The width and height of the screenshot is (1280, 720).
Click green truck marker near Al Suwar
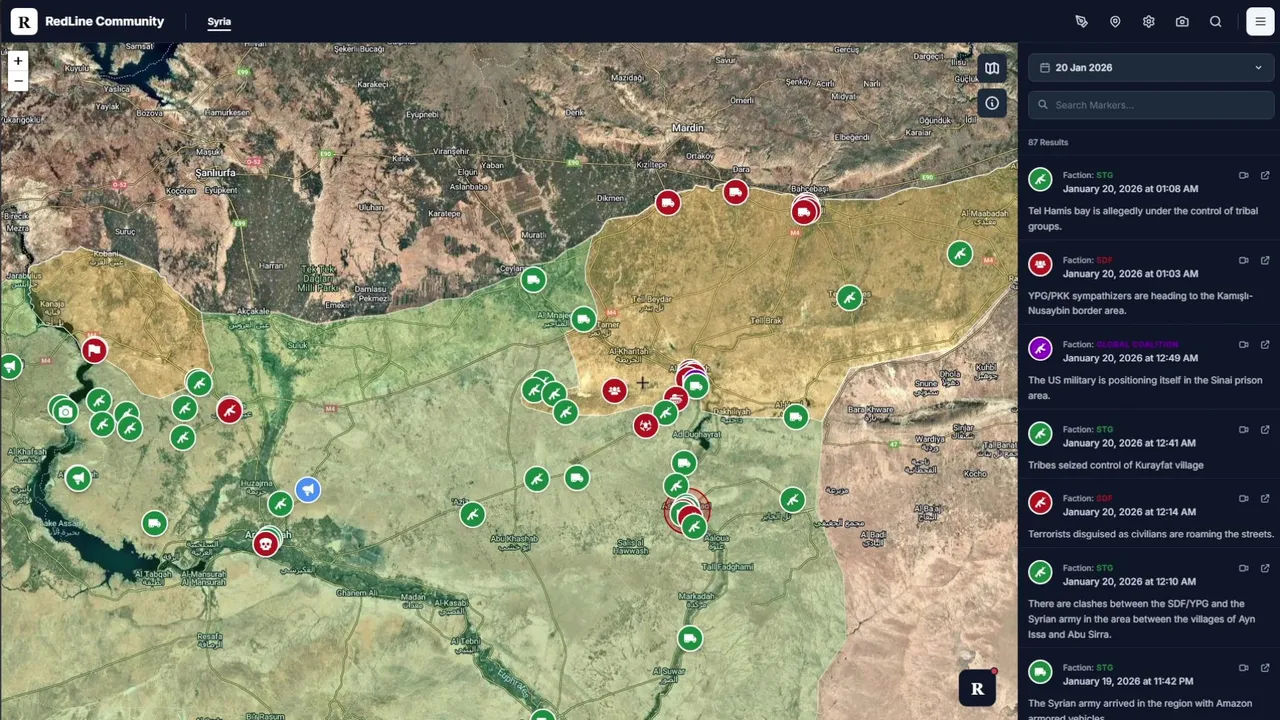(690, 638)
